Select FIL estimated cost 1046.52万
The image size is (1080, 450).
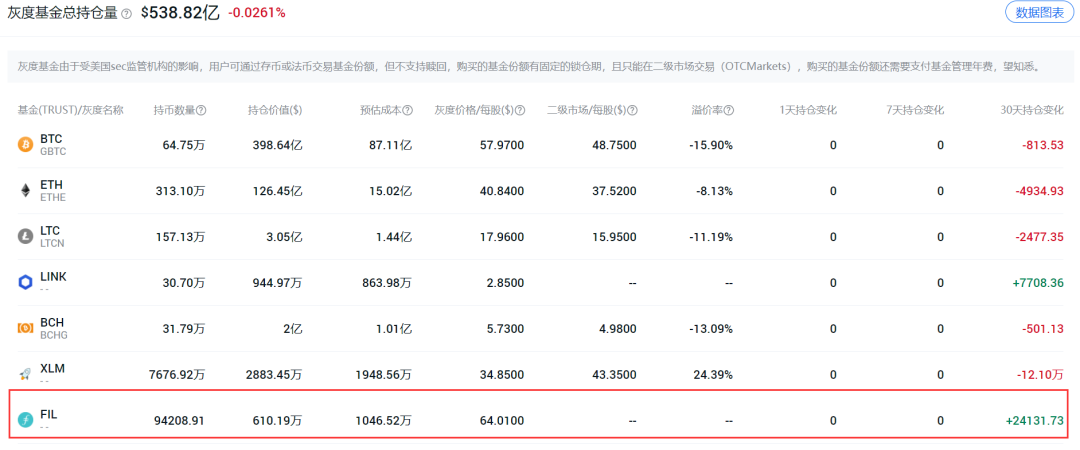point(384,421)
